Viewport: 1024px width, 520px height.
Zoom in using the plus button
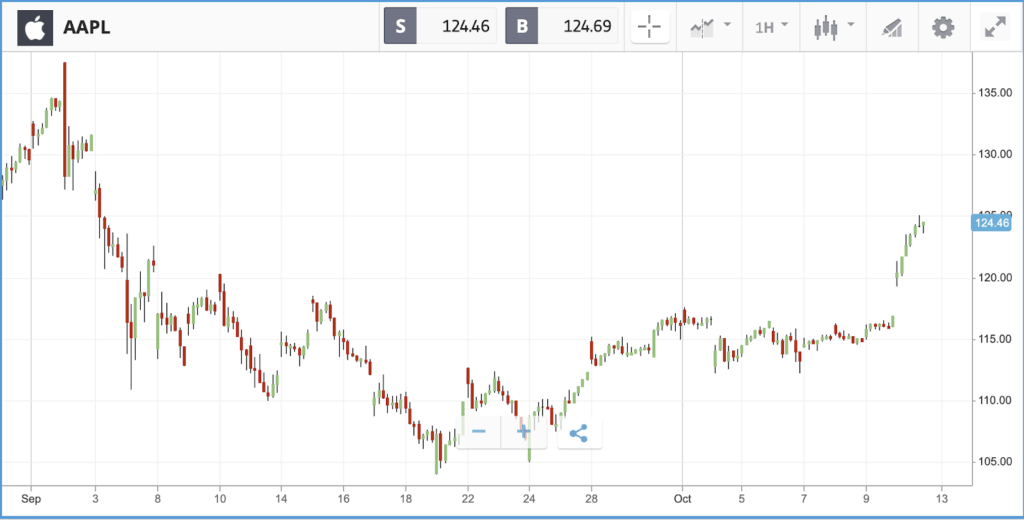(x=523, y=432)
